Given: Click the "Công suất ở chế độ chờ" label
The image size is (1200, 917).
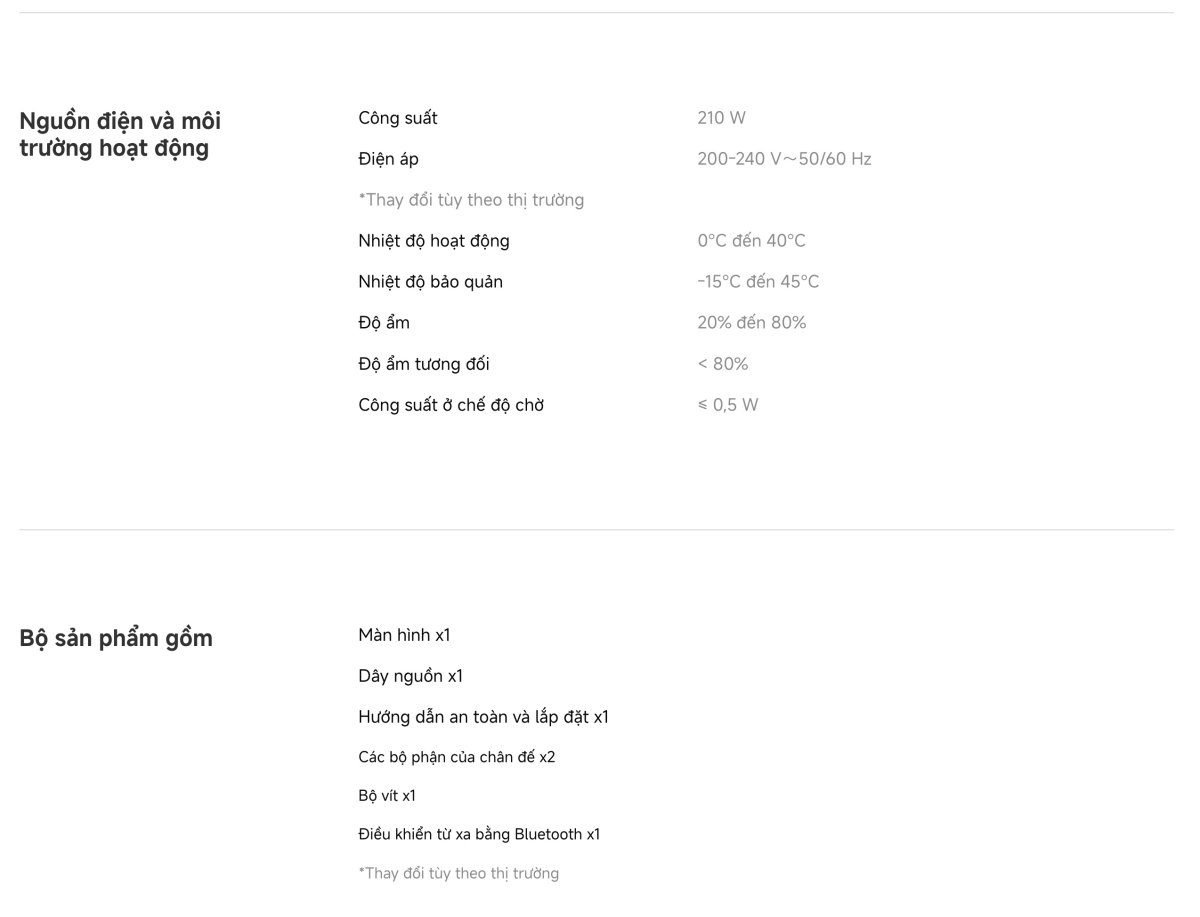Looking at the screenshot, I should click(451, 405).
